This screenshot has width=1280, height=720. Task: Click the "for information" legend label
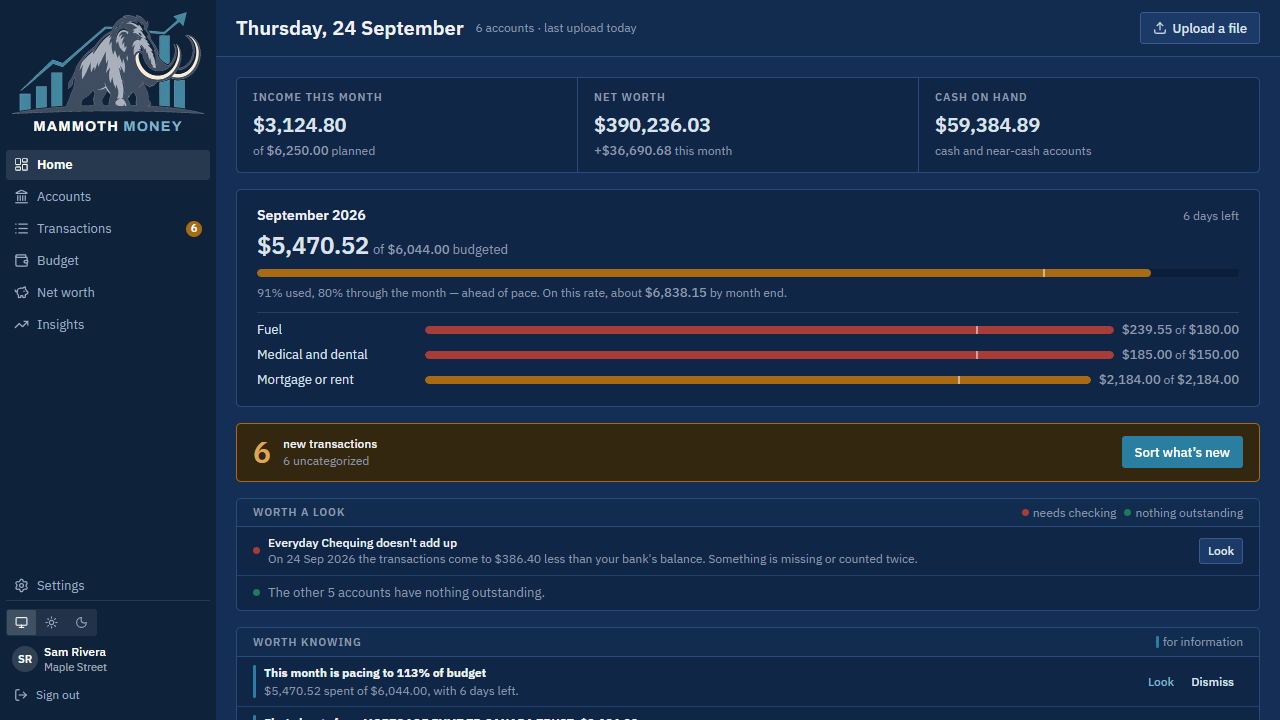1203,642
